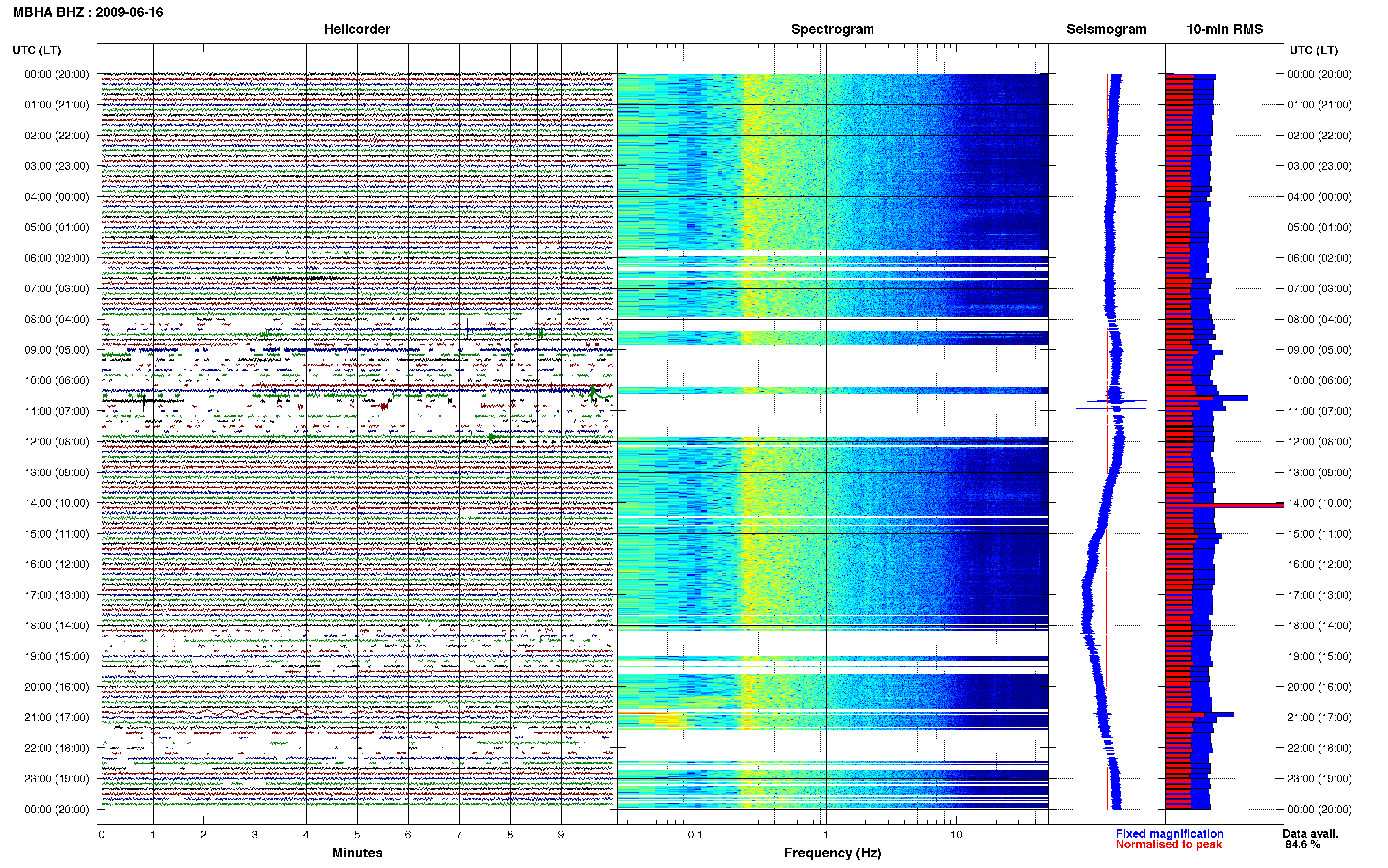1388x868 pixels.
Task: Click the '84.6 %' availability value
Action: [x=1302, y=844]
